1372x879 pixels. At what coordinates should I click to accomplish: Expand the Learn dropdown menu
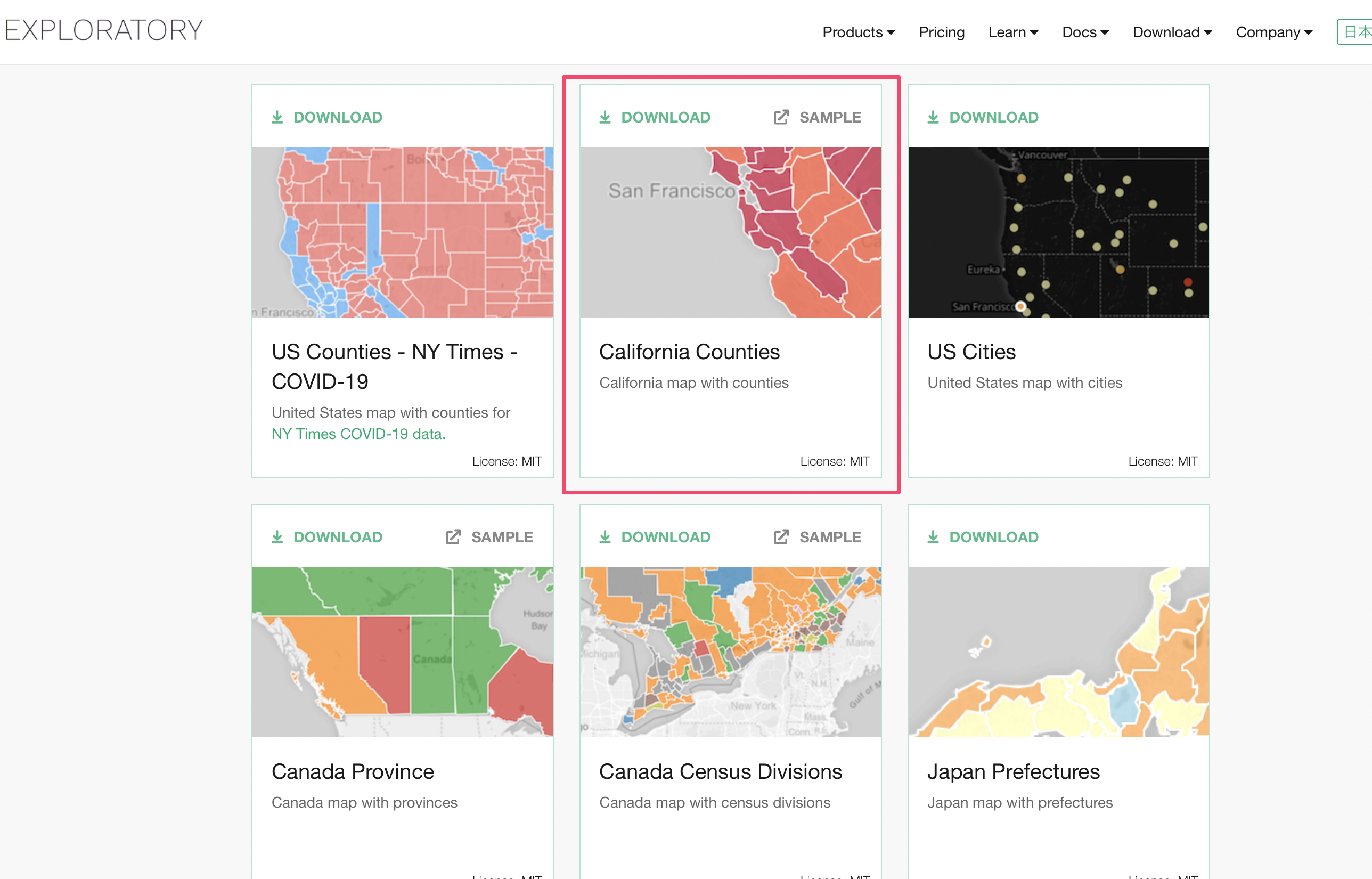[x=1013, y=32]
